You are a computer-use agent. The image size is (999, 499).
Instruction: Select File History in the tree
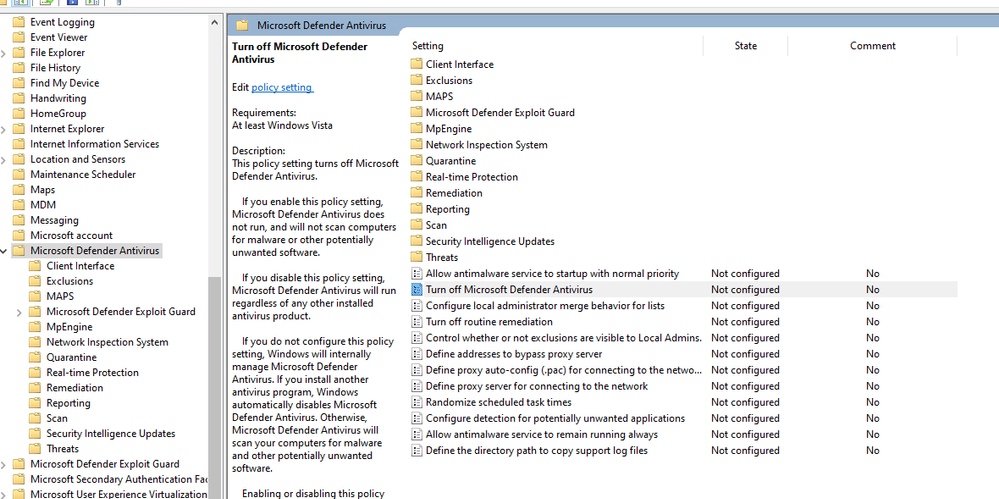55,68
